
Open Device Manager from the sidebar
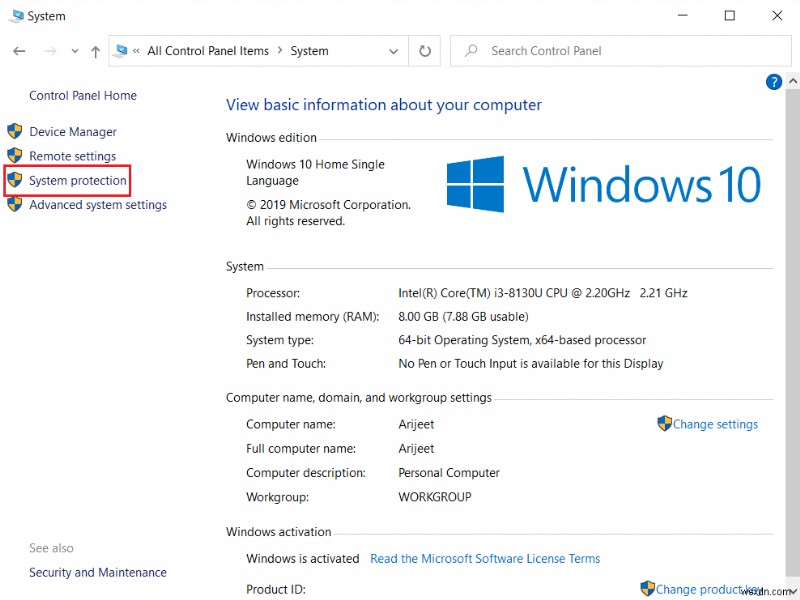point(71,131)
